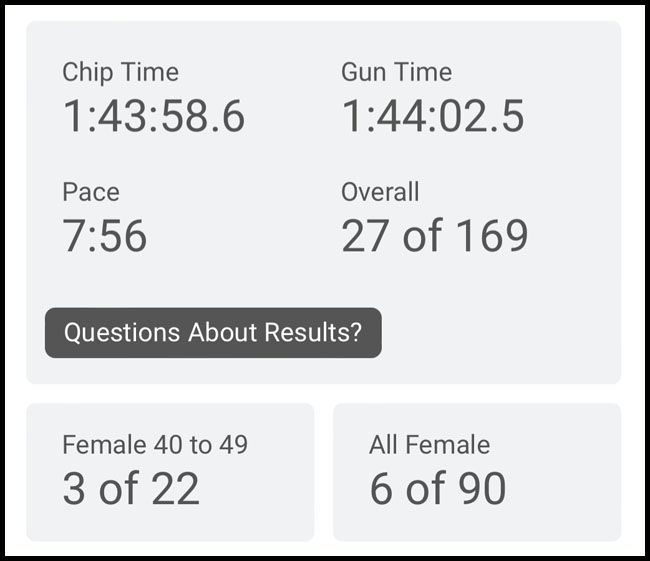
Task: Select the overall placement 27 of 169
Action: pyautogui.click(x=434, y=236)
